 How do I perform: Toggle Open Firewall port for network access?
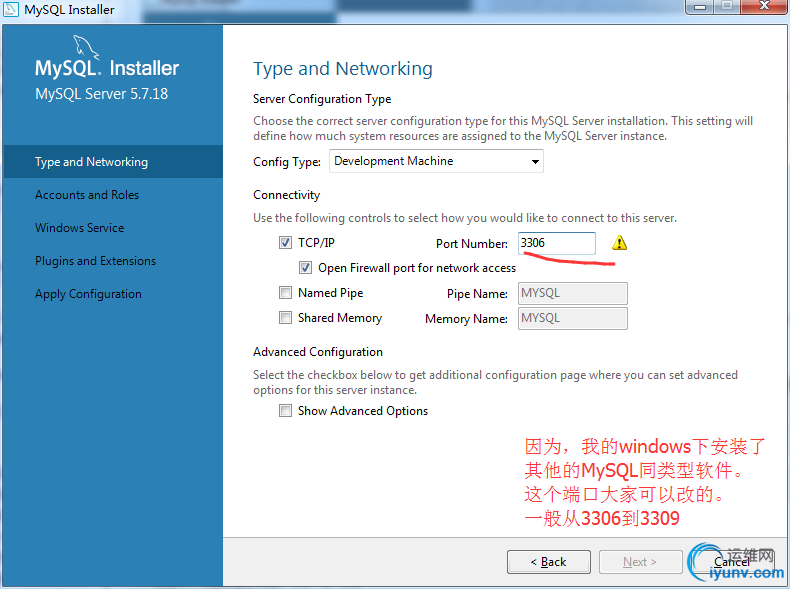click(x=305, y=268)
